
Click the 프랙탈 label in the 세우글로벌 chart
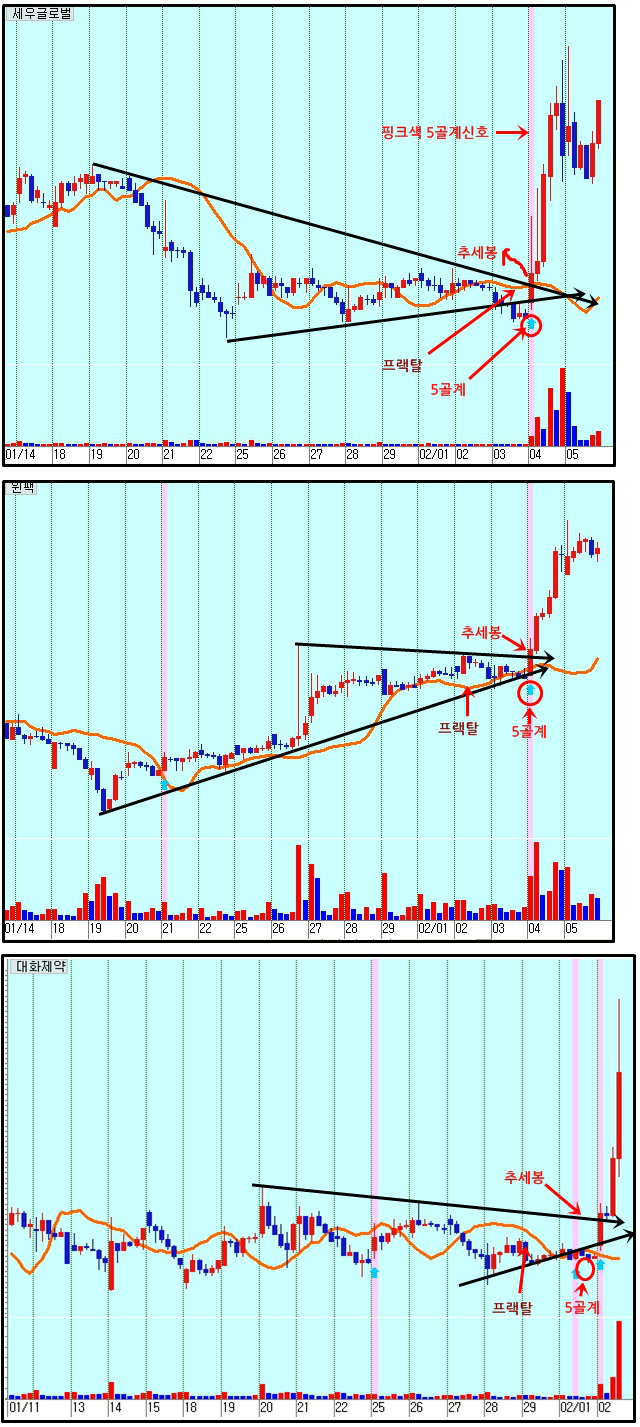(x=402, y=364)
